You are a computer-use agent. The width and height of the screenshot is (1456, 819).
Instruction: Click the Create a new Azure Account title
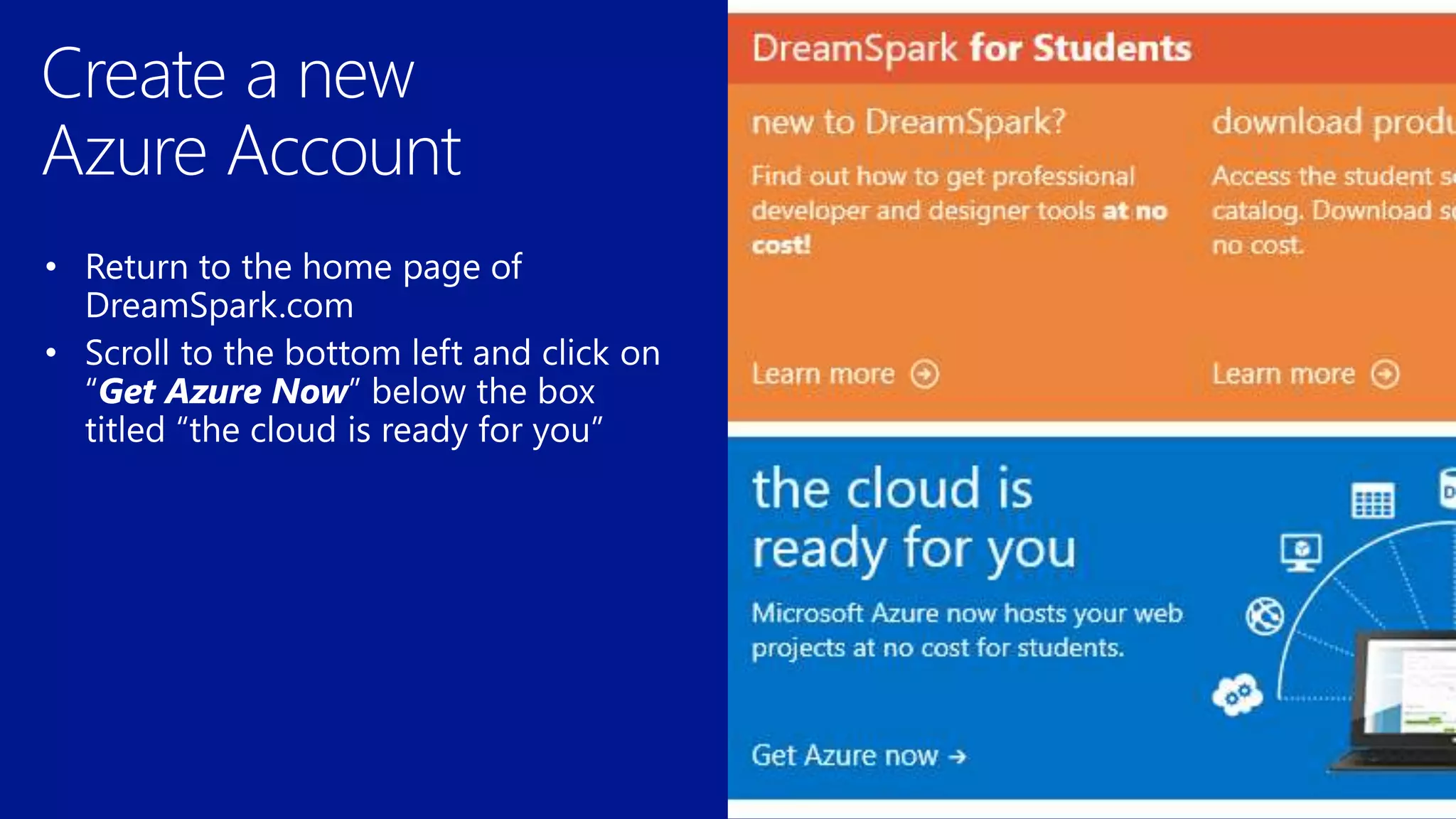click(251, 112)
